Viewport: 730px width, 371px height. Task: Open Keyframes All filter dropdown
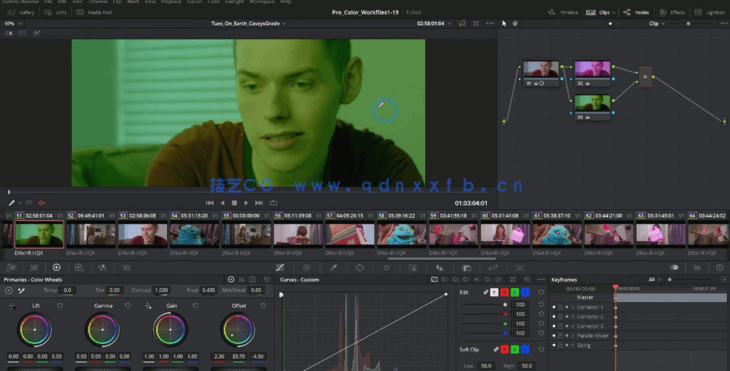coord(655,280)
